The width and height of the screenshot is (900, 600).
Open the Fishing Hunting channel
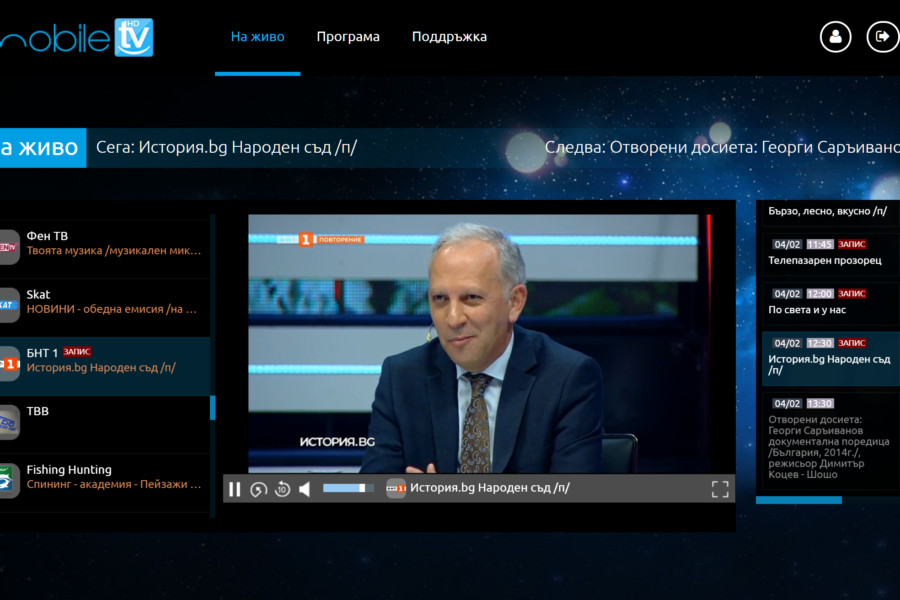coord(105,477)
